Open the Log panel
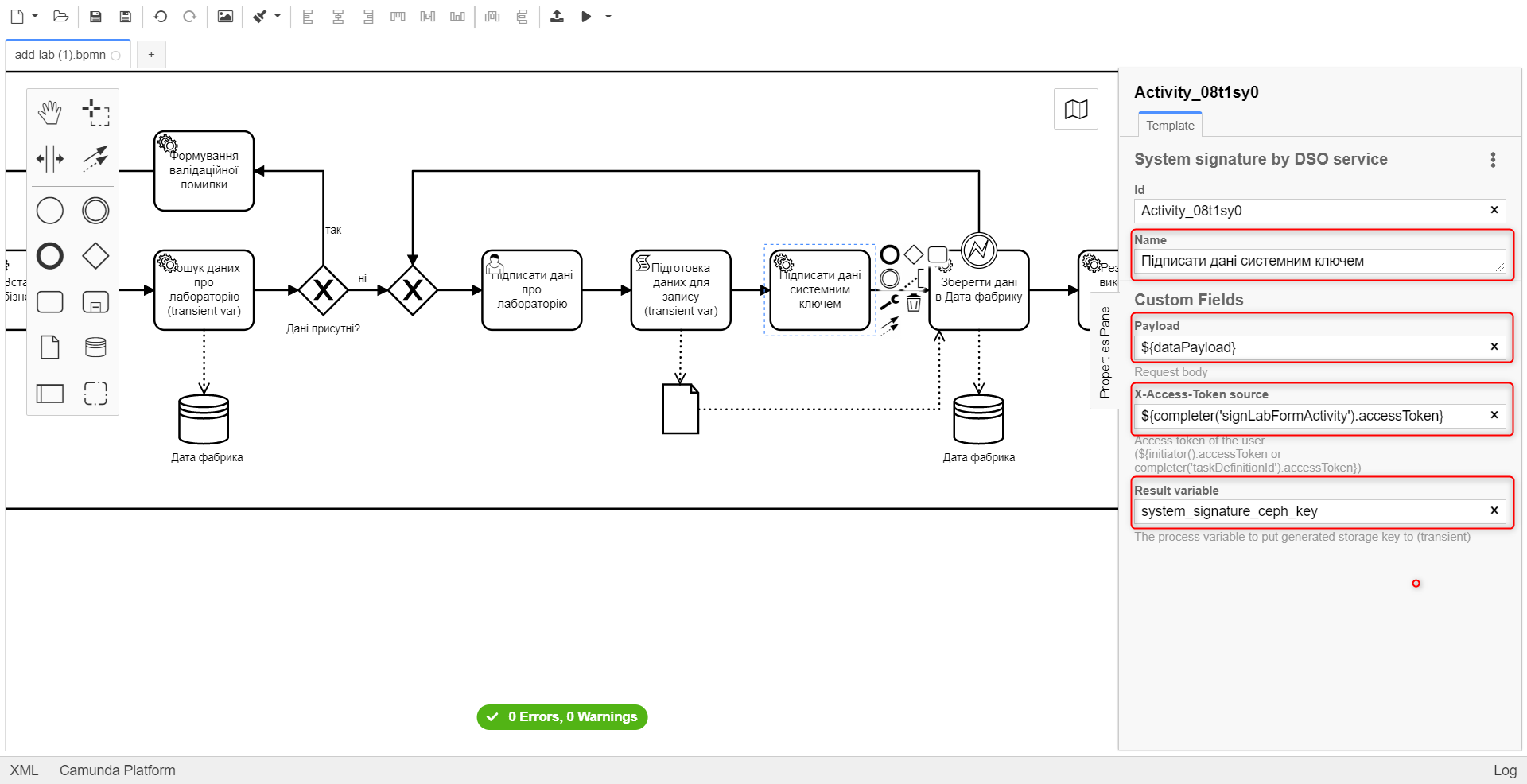1527x784 pixels. click(x=1504, y=770)
